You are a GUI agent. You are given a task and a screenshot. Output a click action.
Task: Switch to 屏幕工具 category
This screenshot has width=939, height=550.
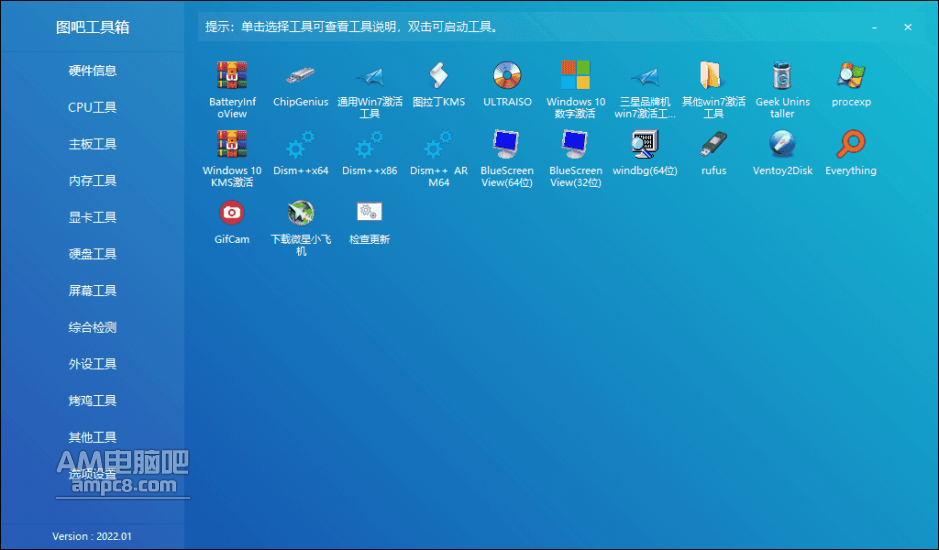tap(92, 291)
